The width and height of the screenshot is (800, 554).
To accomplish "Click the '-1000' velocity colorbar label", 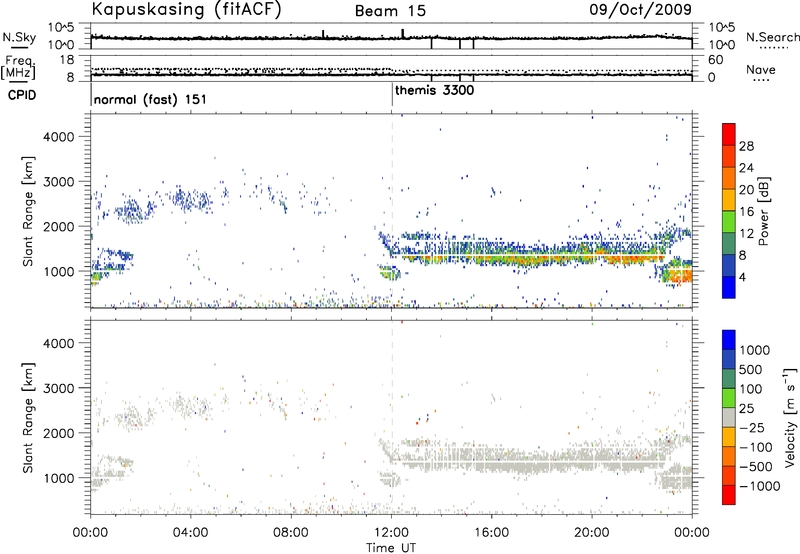I will pyautogui.click(x=759, y=486).
